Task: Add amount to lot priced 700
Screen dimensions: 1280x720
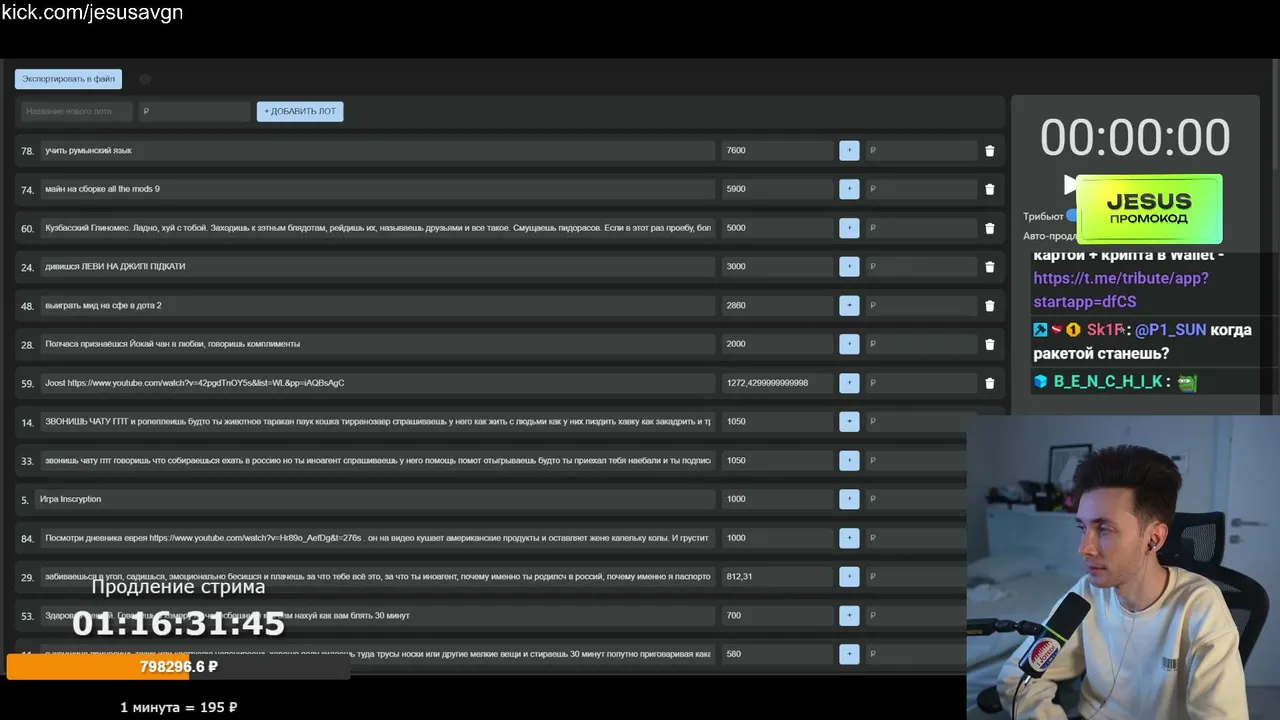Action: (849, 616)
